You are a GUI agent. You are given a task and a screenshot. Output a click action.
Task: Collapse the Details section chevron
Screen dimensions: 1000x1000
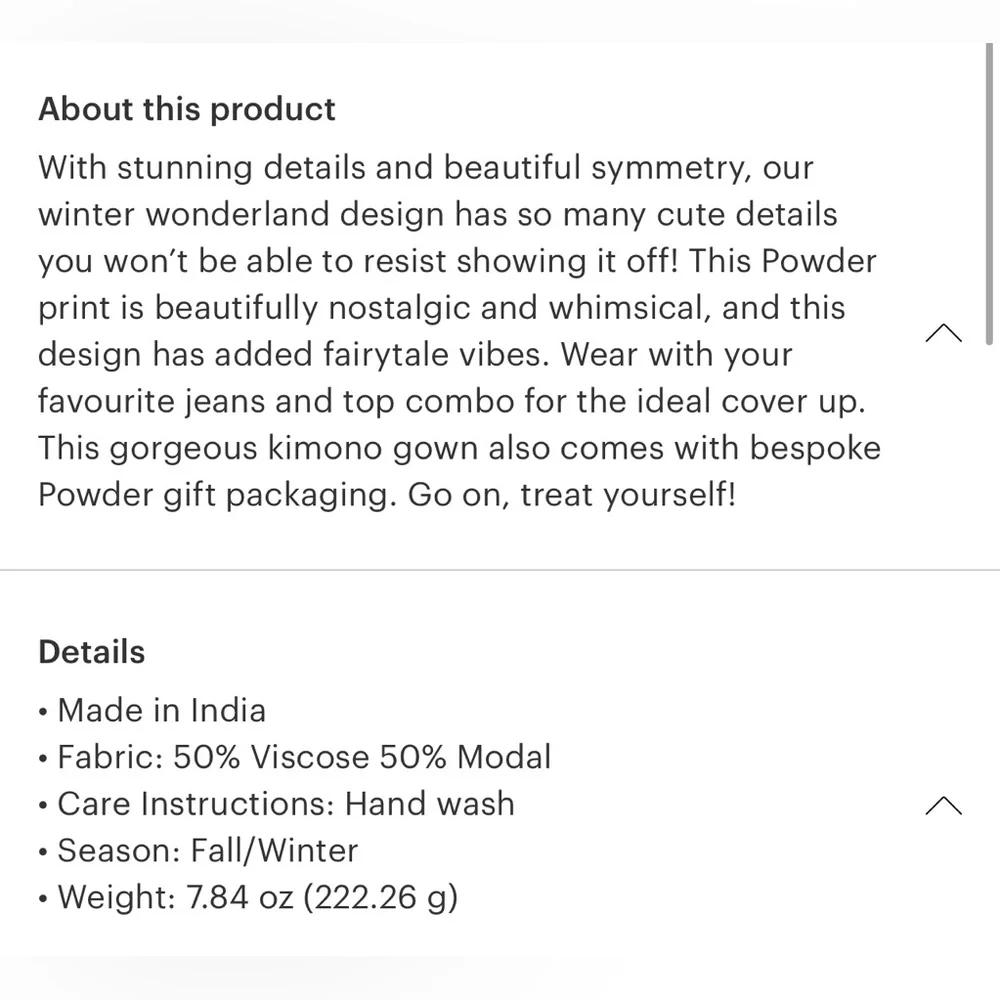(x=943, y=805)
